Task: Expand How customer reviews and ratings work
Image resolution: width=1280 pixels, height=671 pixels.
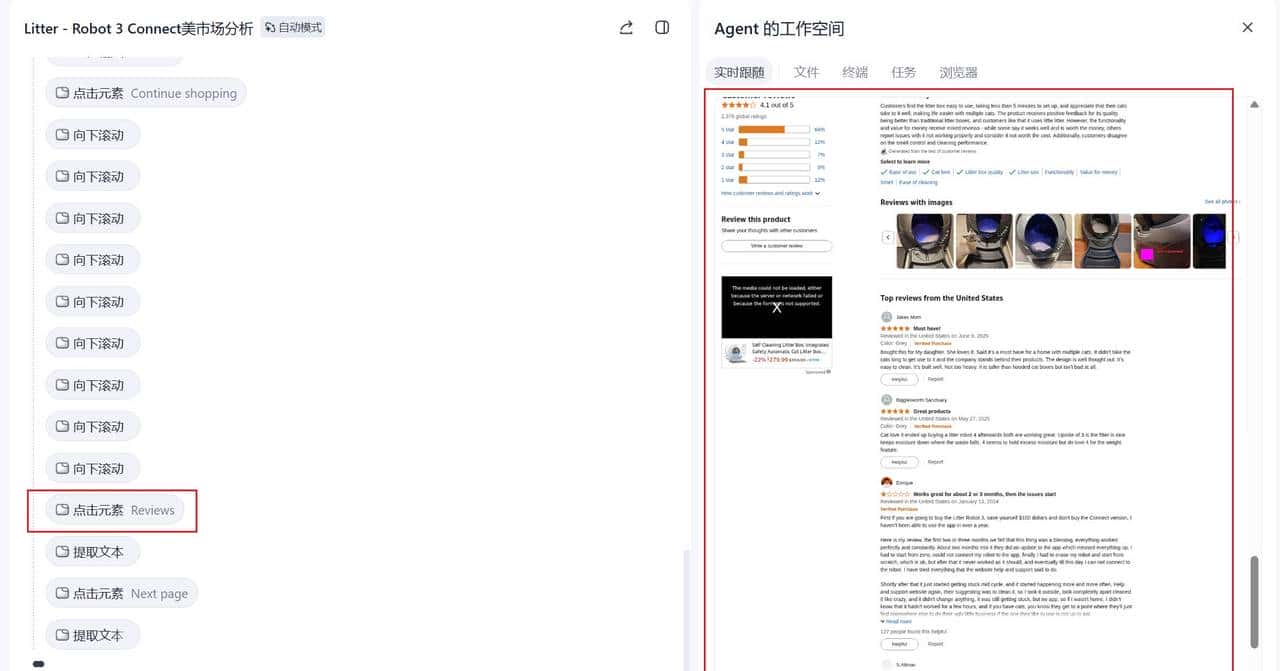Action: pyautogui.click(x=770, y=193)
